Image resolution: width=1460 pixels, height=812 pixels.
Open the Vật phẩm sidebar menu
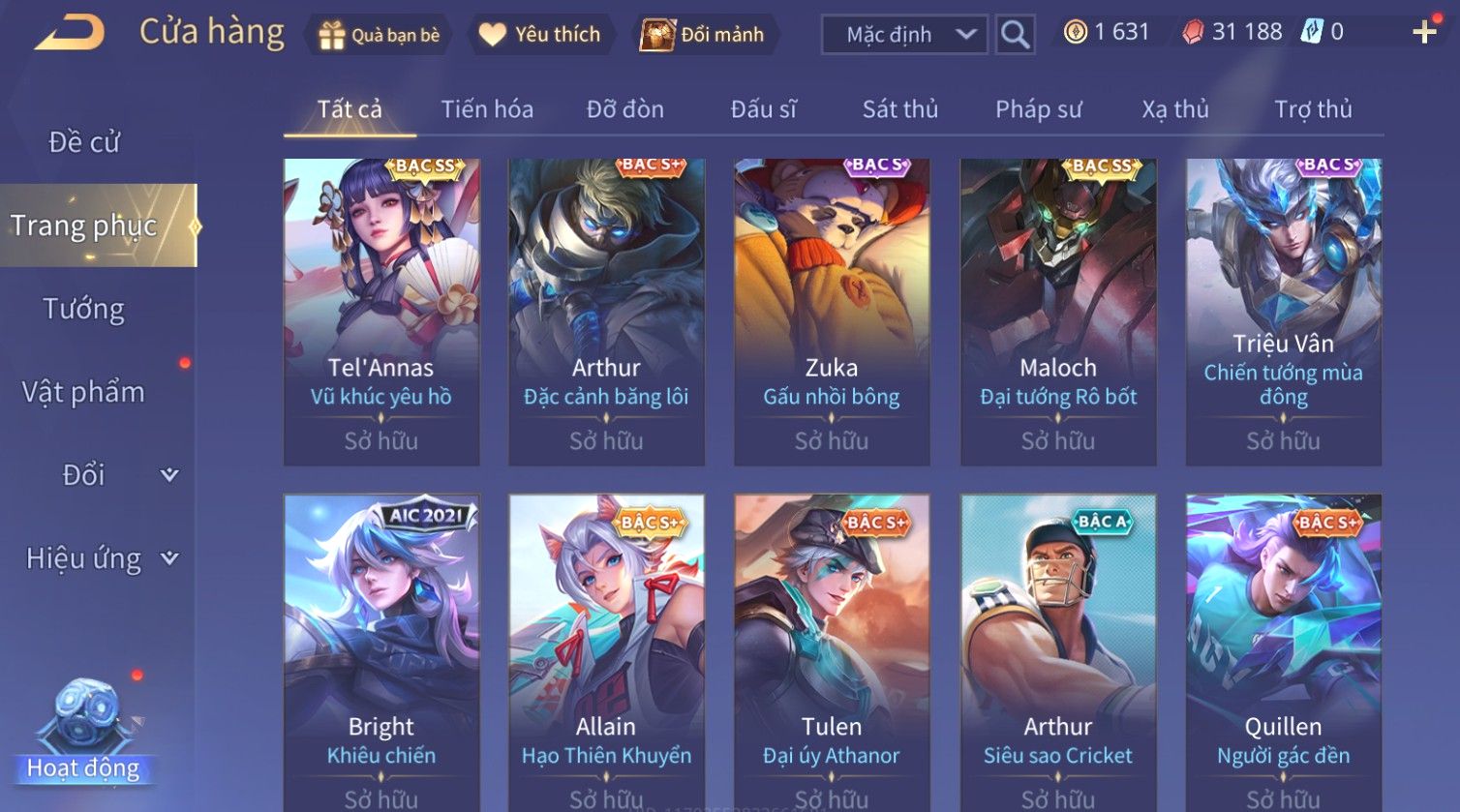pyautogui.click(x=84, y=392)
